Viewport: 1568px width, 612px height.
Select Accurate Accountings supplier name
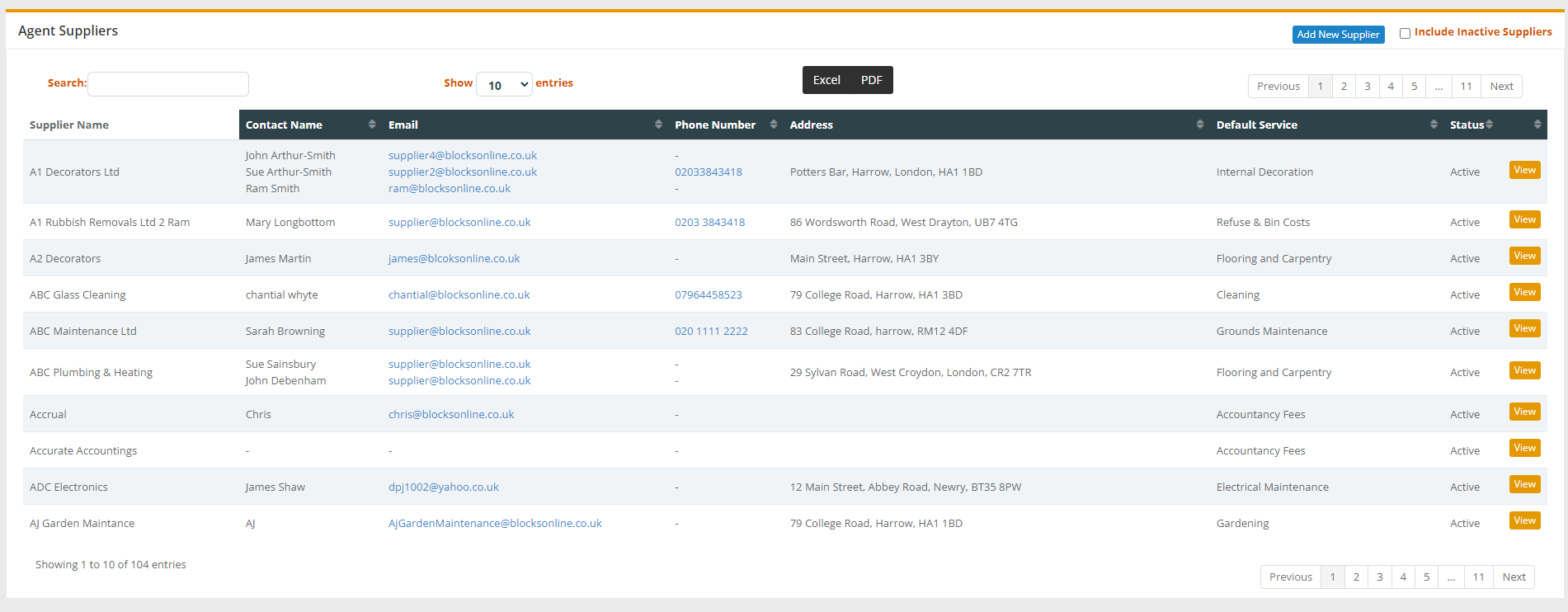click(83, 450)
